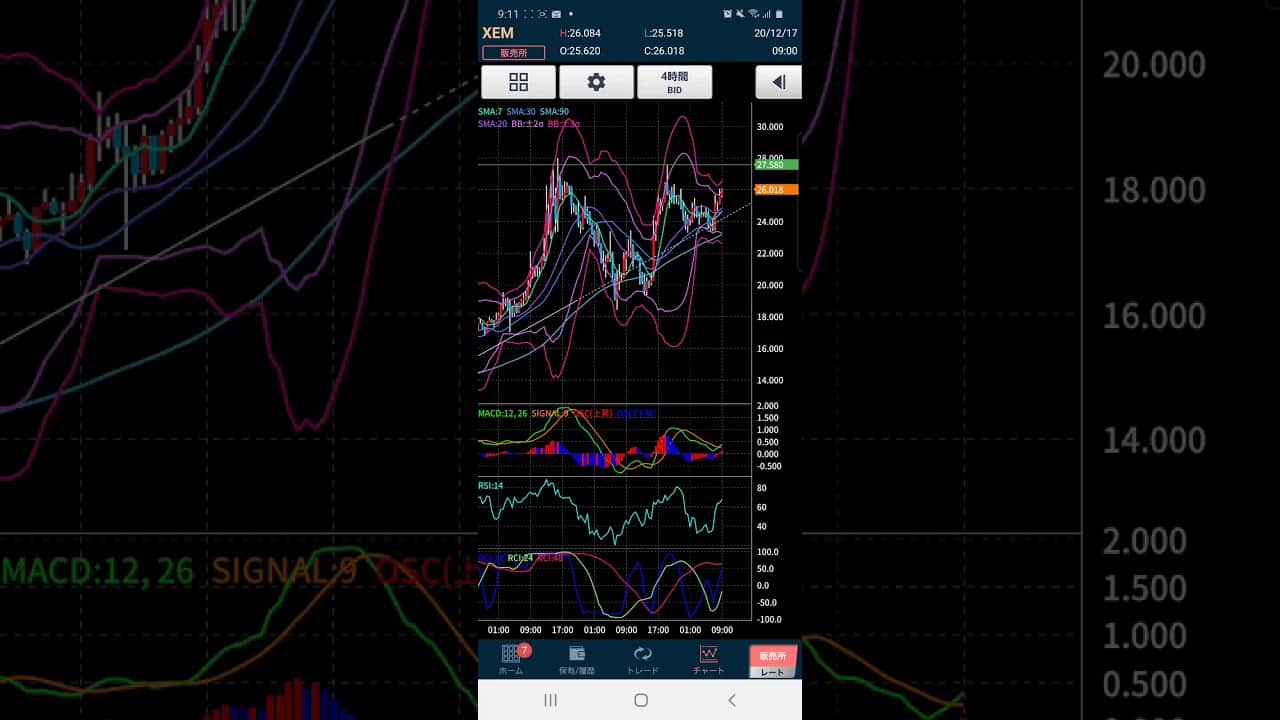
Task: Open the トレード trade tab
Action: tap(643, 660)
